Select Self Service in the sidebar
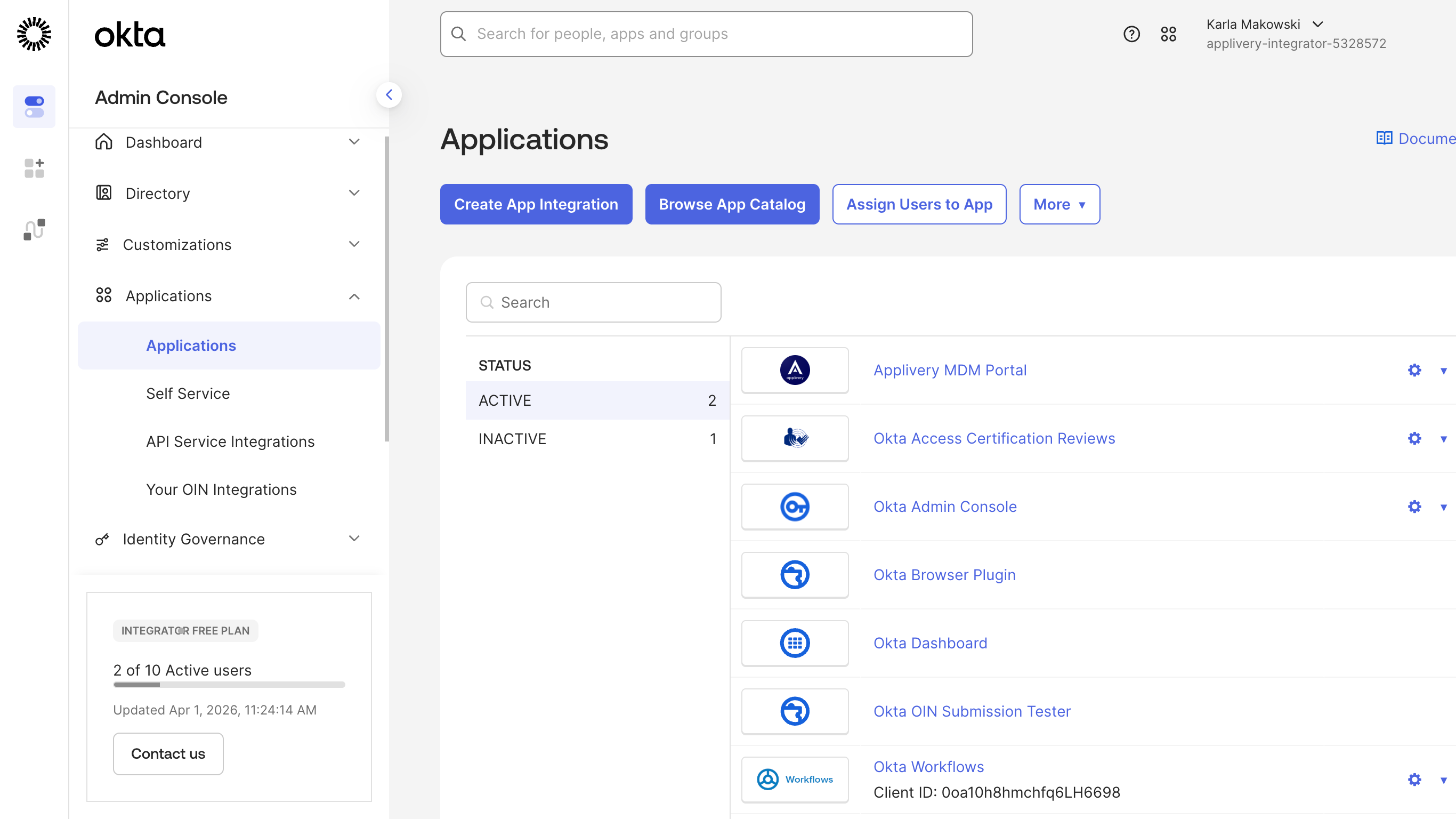This screenshot has width=1456, height=819. coord(188,393)
